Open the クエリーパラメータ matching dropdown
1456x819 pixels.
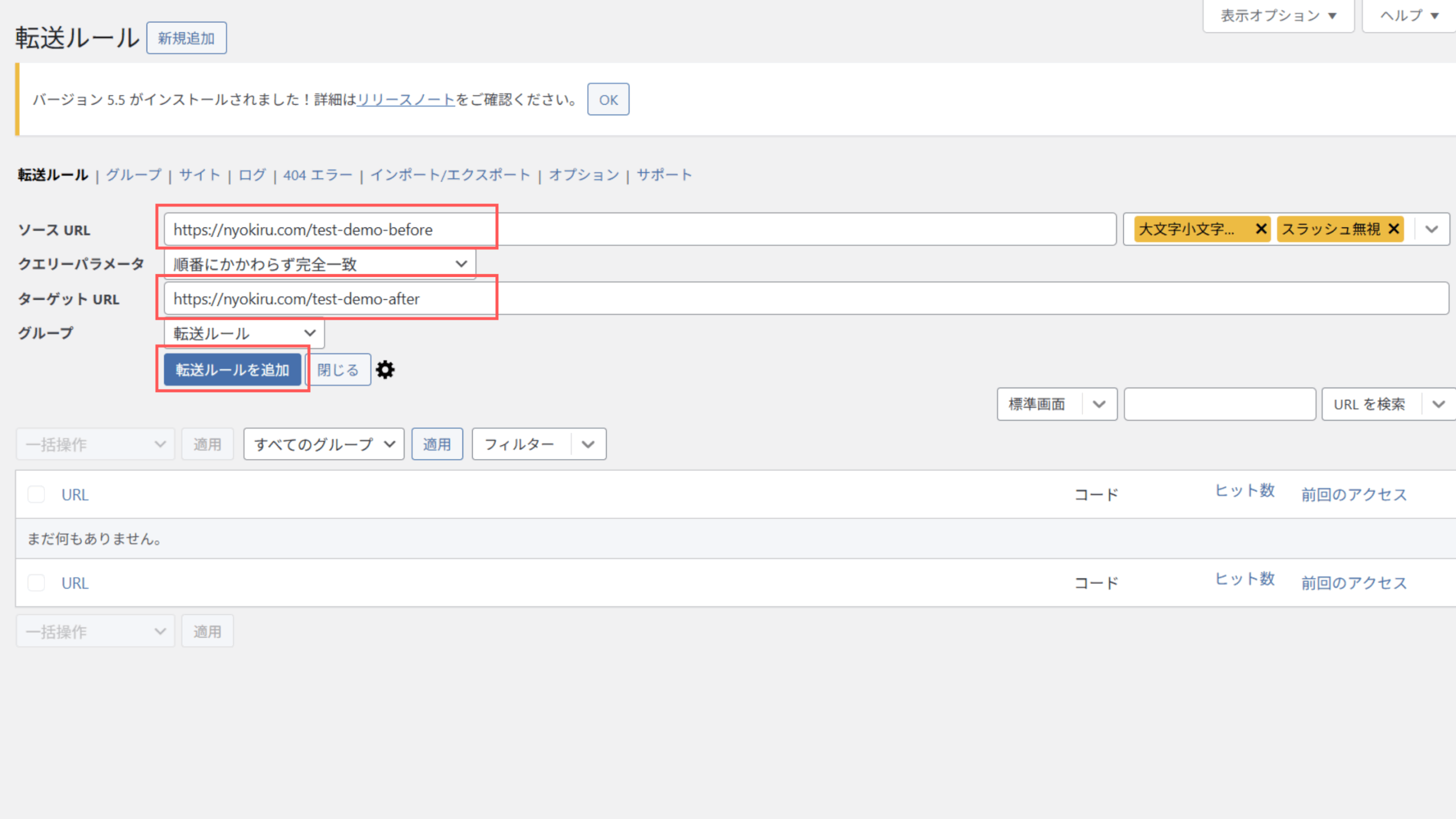point(320,264)
